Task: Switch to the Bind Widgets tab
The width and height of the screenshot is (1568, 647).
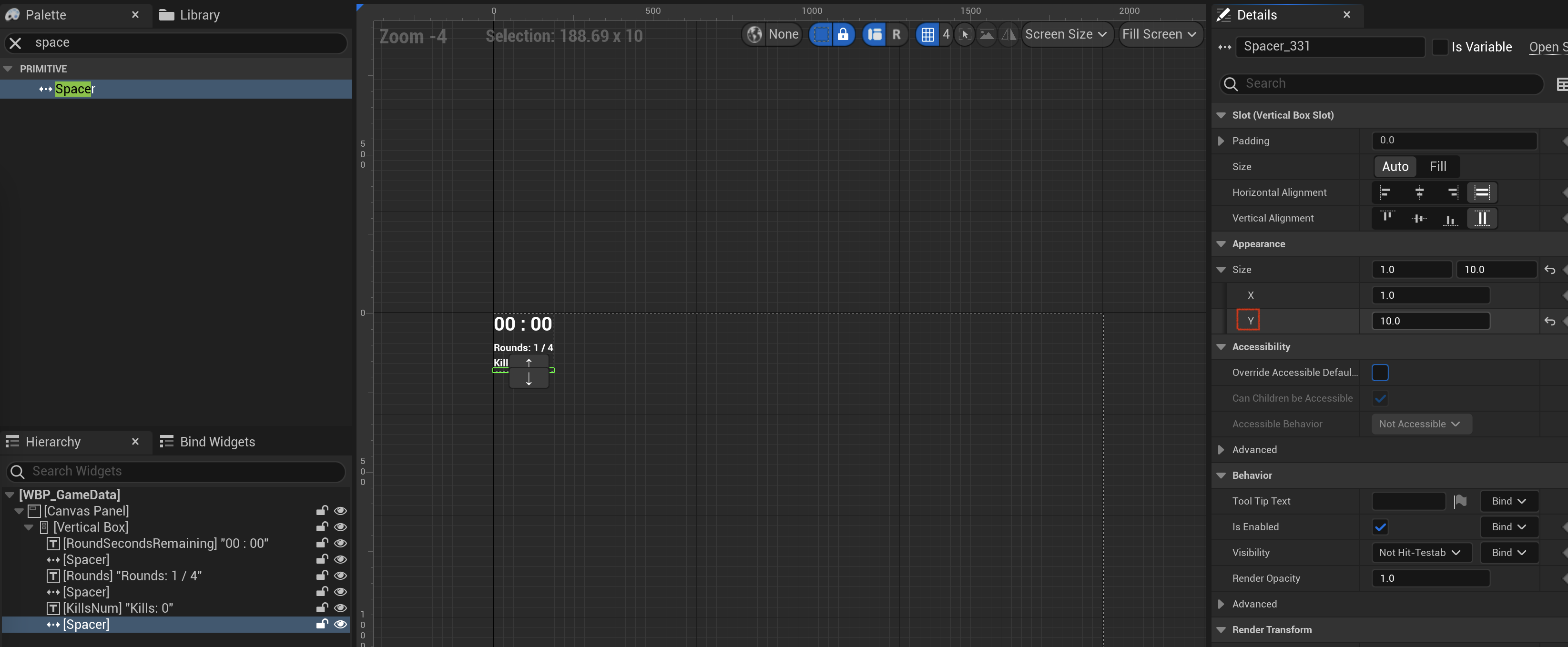Action: tap(208, 442)
